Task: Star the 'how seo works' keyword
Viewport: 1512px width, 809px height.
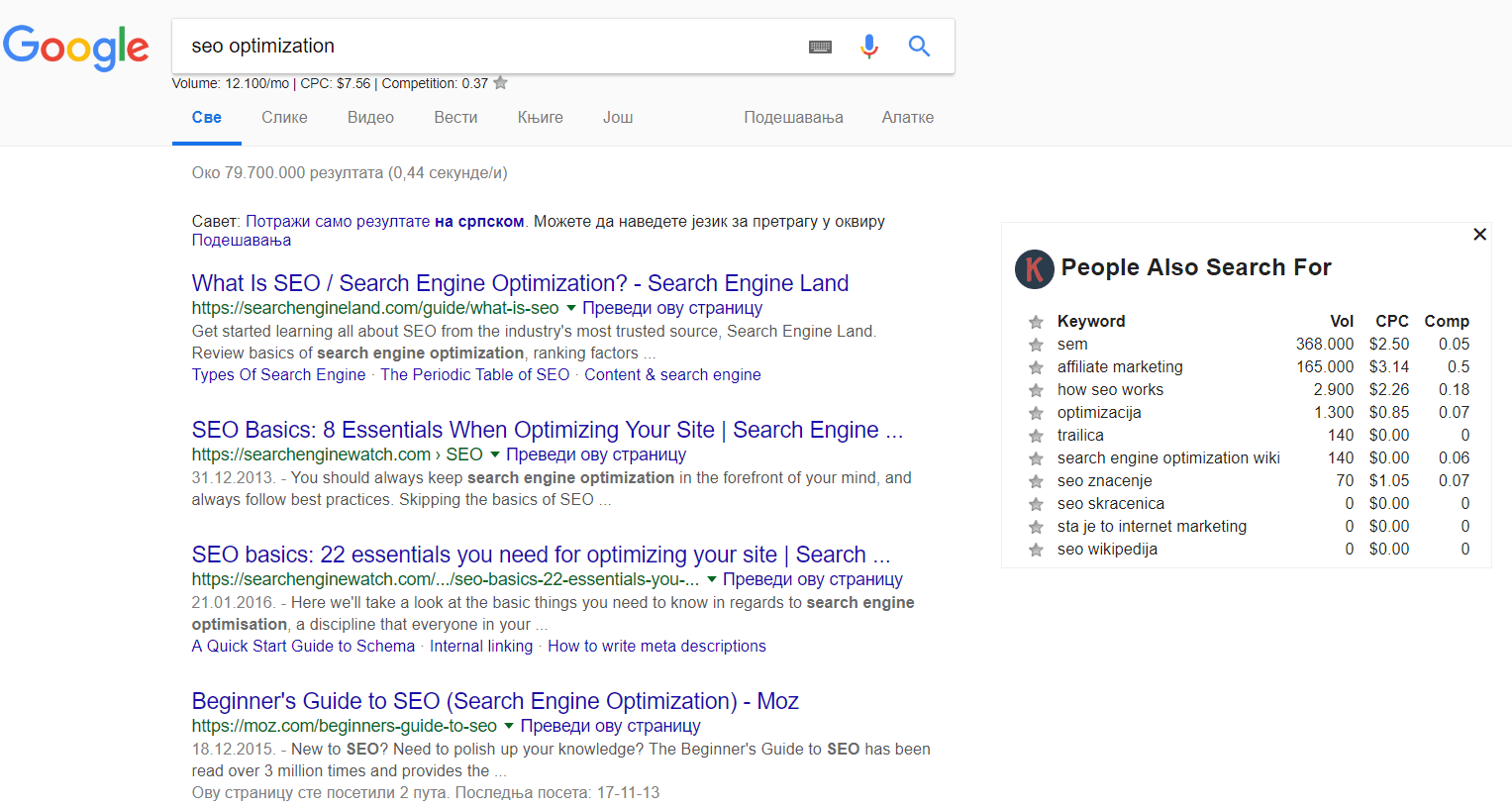Action: pos(1036,390)
